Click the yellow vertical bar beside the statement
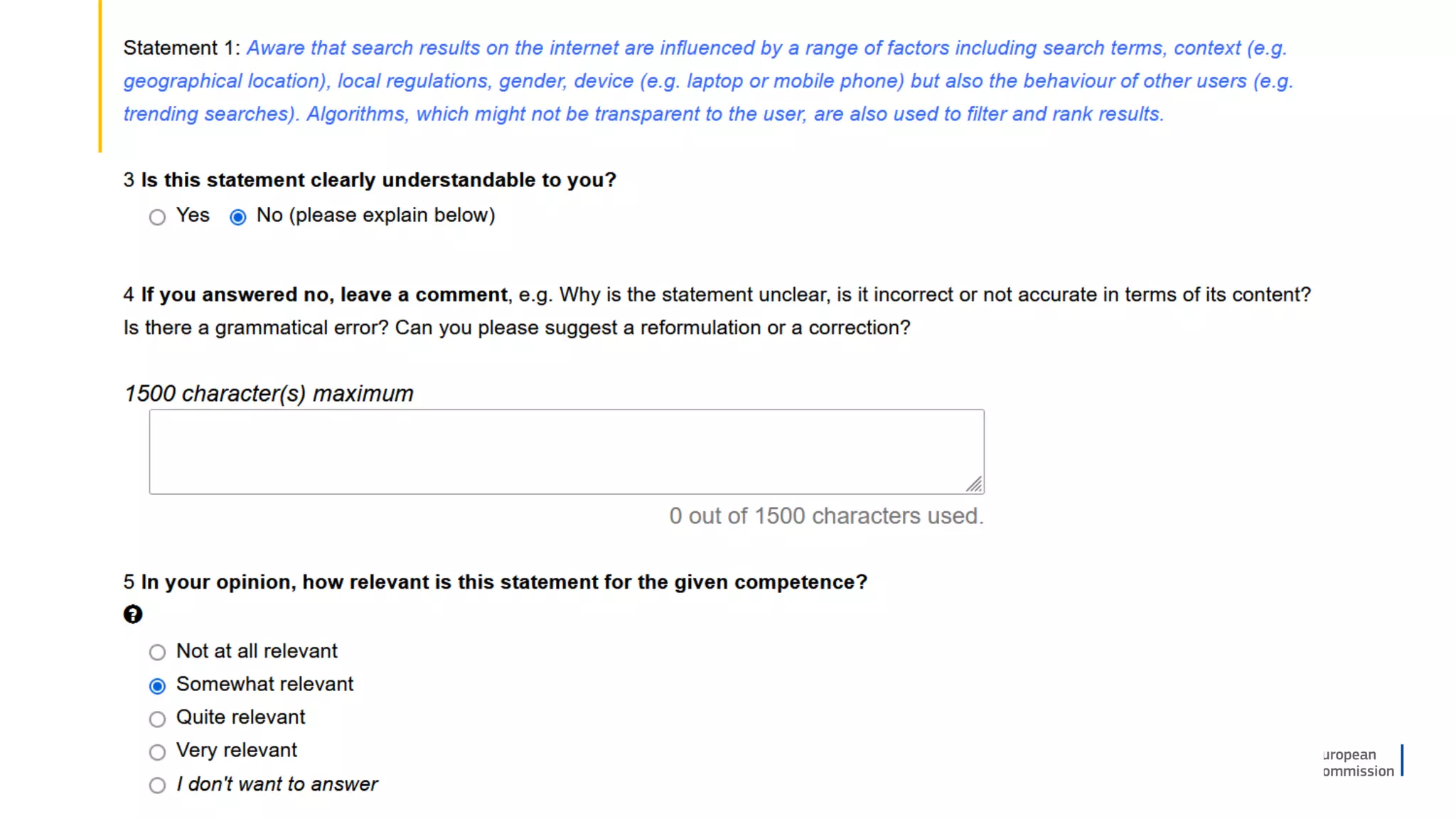Viewport: 1456px width, 819px height. (x=100, y=76)
